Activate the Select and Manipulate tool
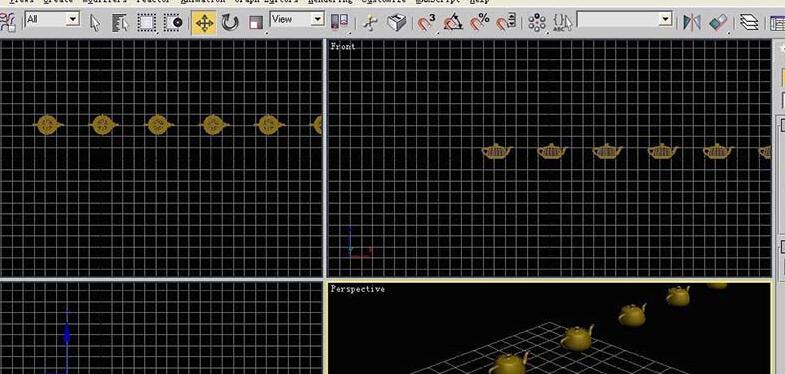785x374 pixels. 370,23
